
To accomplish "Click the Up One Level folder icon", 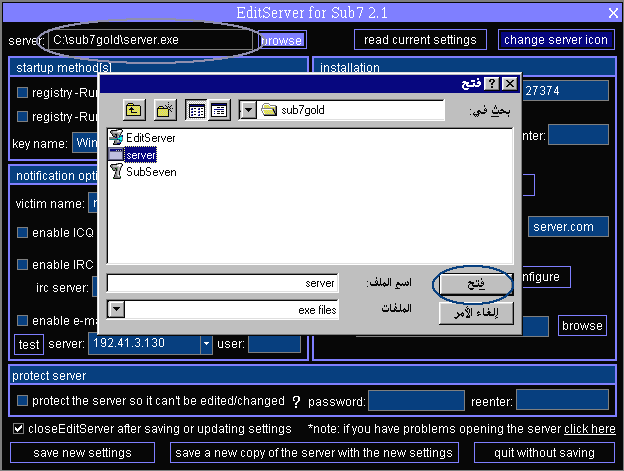I will [x=134, y=110].
